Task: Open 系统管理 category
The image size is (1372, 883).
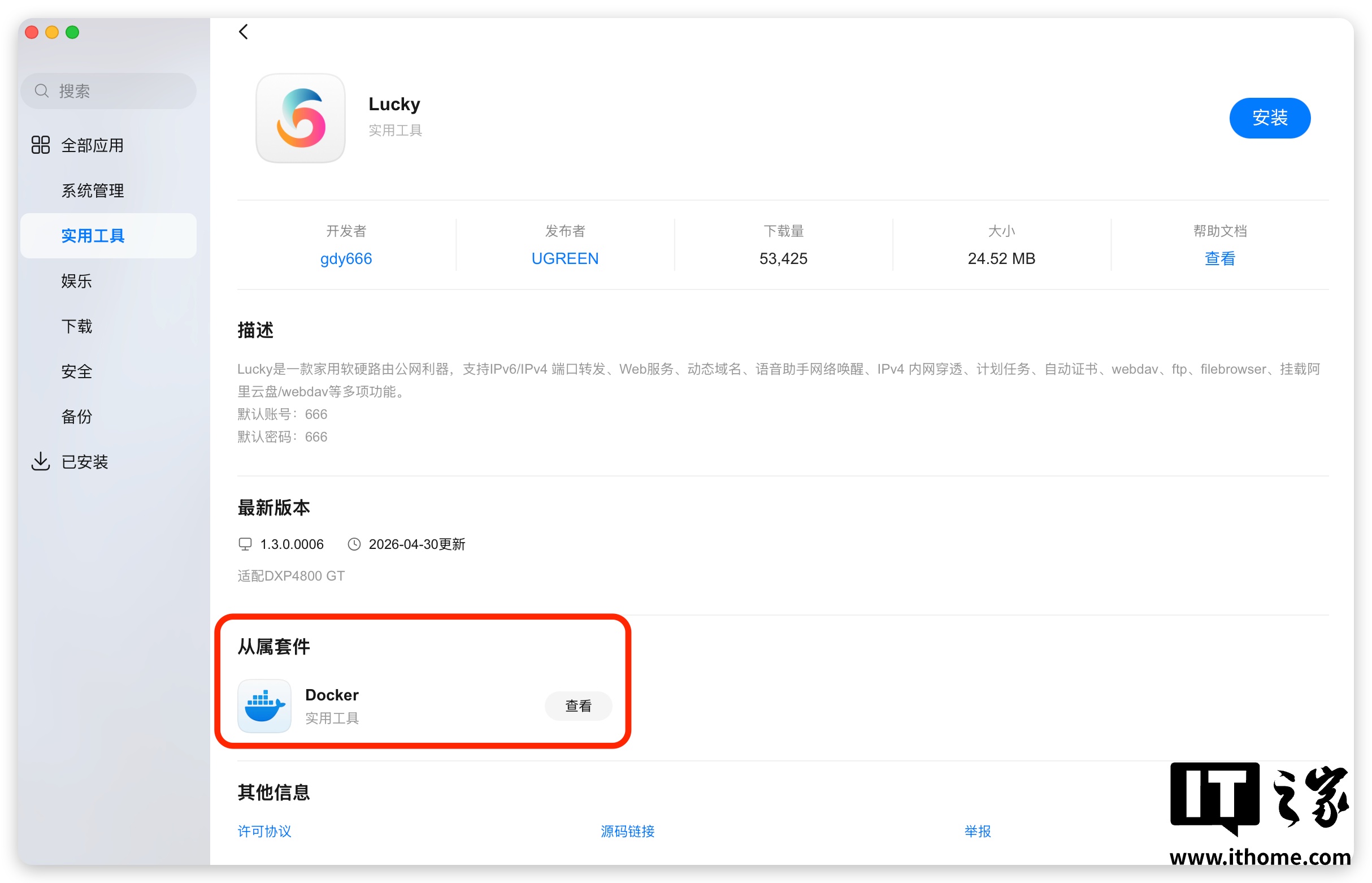Action: pos(108,191)
